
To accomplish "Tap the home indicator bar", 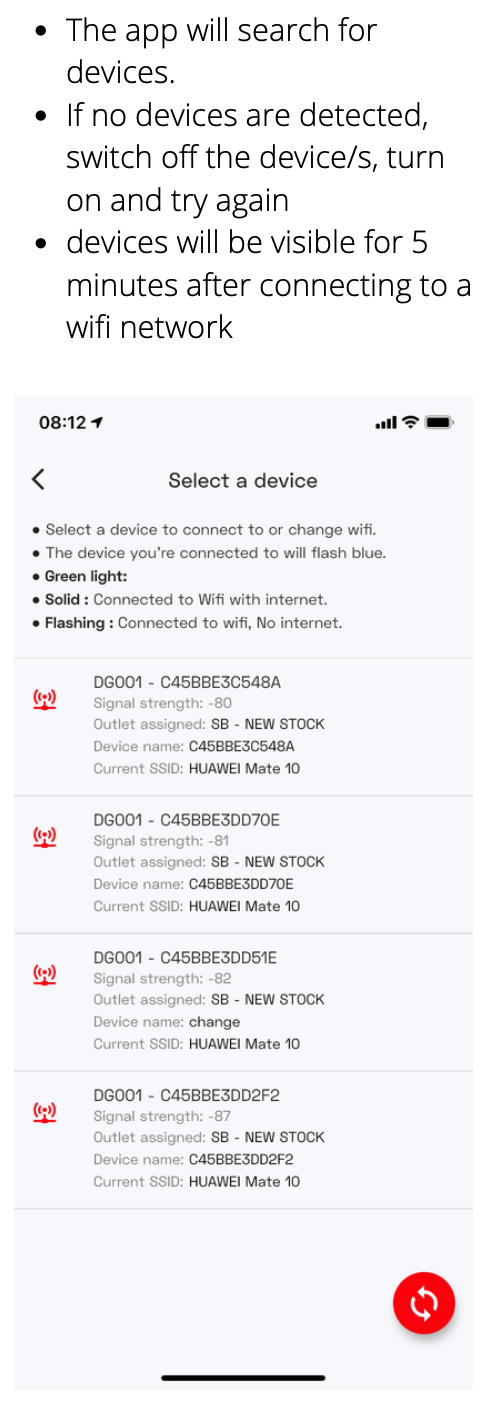I will coord(243,1378).
